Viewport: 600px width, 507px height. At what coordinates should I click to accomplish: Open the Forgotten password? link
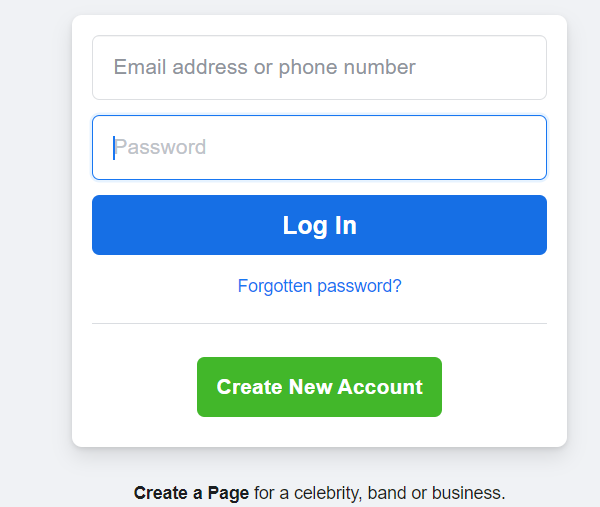coord(319,286)
